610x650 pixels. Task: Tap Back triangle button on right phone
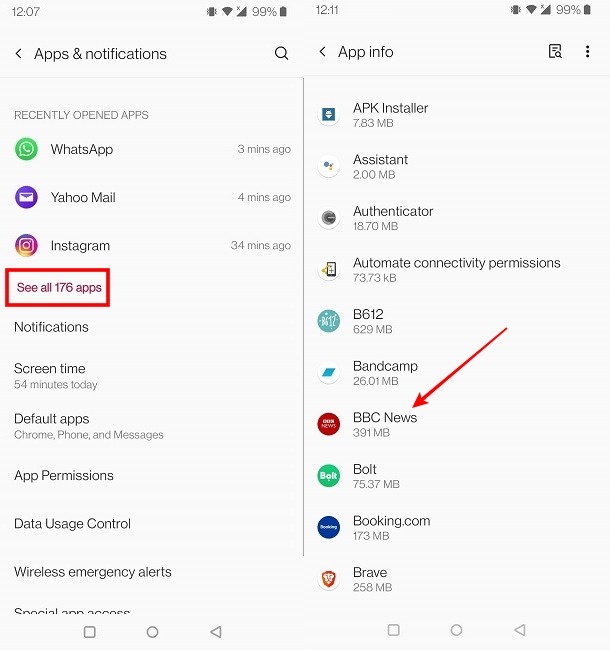[x=520, y=630]
